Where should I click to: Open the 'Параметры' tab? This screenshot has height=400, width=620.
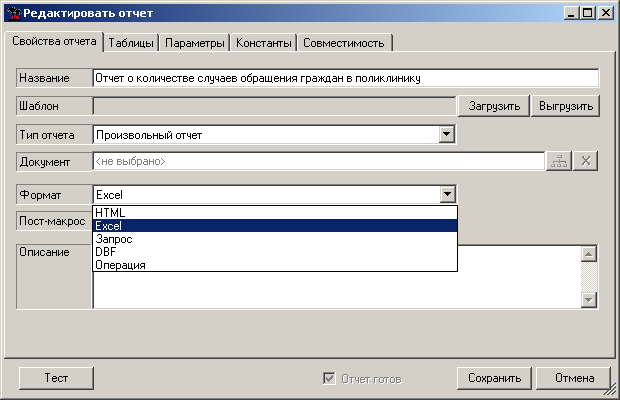tap(194, 43)
